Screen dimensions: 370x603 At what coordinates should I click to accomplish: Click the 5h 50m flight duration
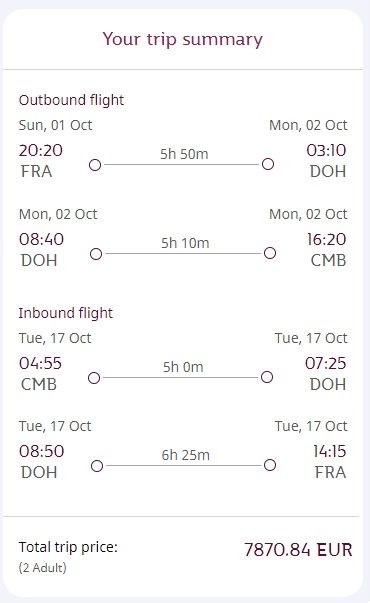pyautogui.click(x=184, y=154)
